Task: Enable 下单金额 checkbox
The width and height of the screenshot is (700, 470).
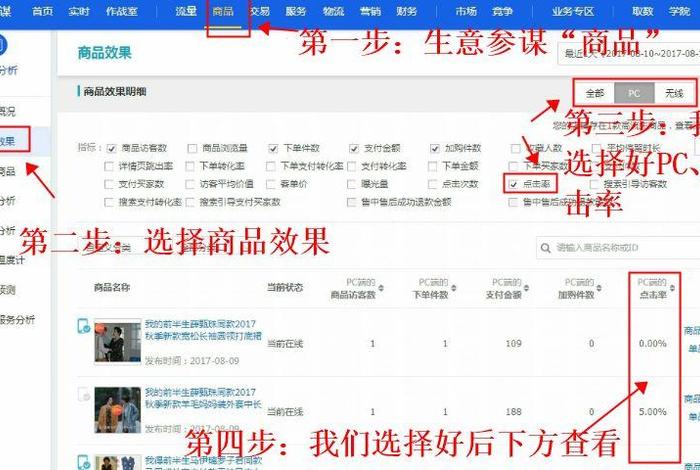Action: (x=432, y=166)
